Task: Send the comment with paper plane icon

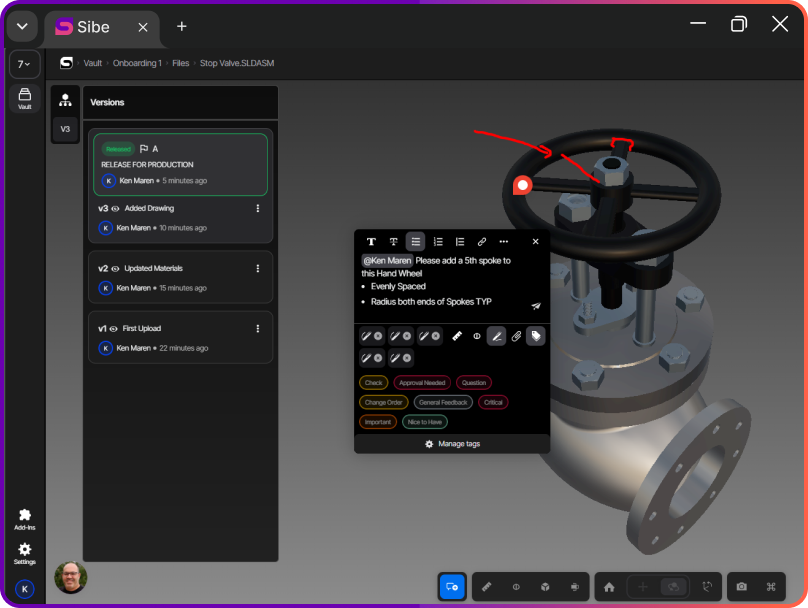Action: click(536, 306)
